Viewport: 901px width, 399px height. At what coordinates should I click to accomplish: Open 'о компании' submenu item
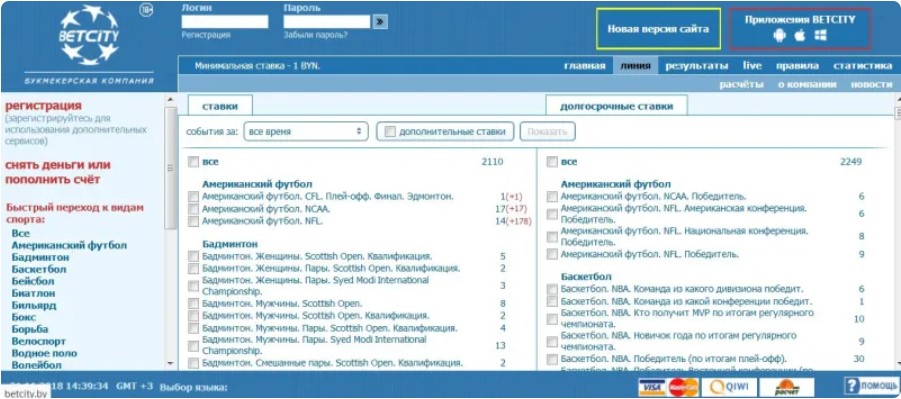click(x=807, y=85)
